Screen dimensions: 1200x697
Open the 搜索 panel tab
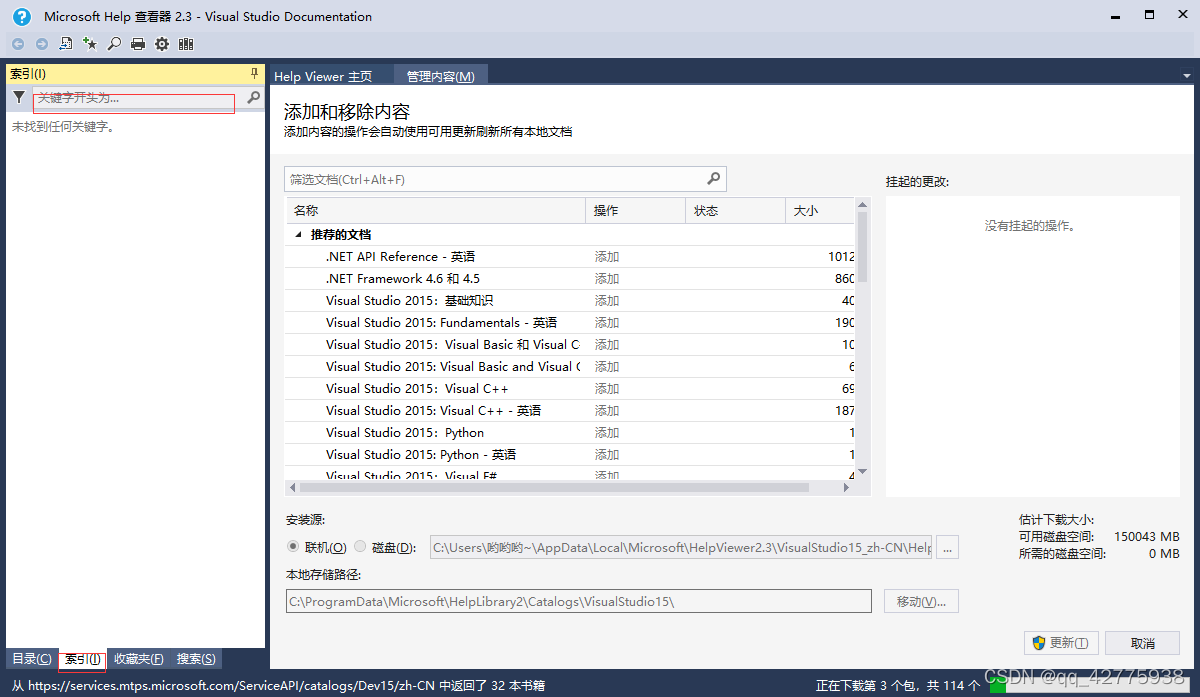196,659
